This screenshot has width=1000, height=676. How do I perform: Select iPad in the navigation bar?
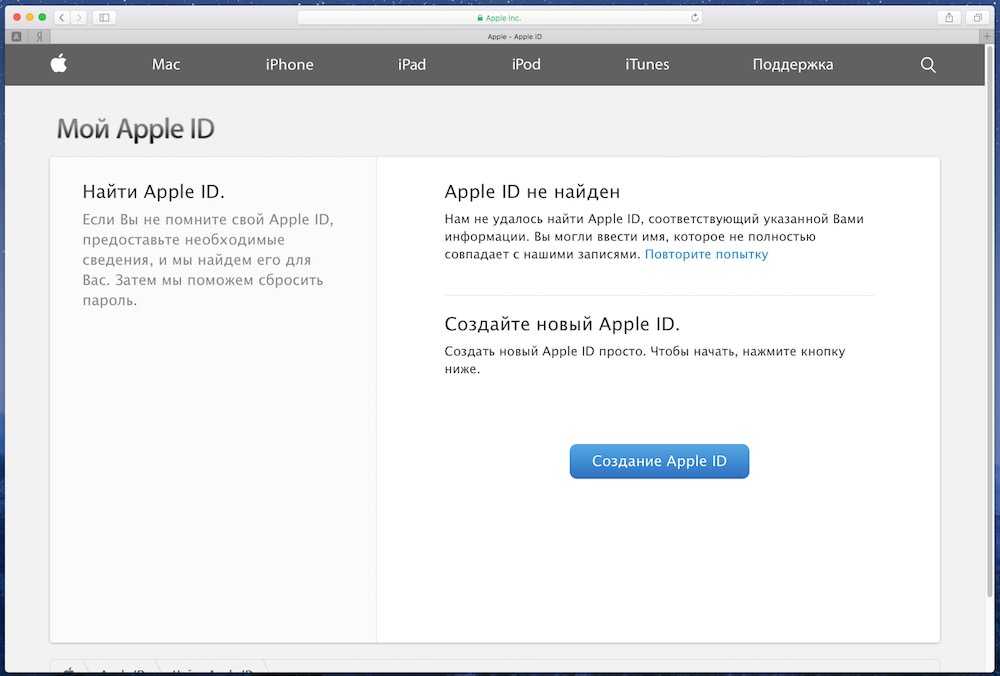[412, 64]
